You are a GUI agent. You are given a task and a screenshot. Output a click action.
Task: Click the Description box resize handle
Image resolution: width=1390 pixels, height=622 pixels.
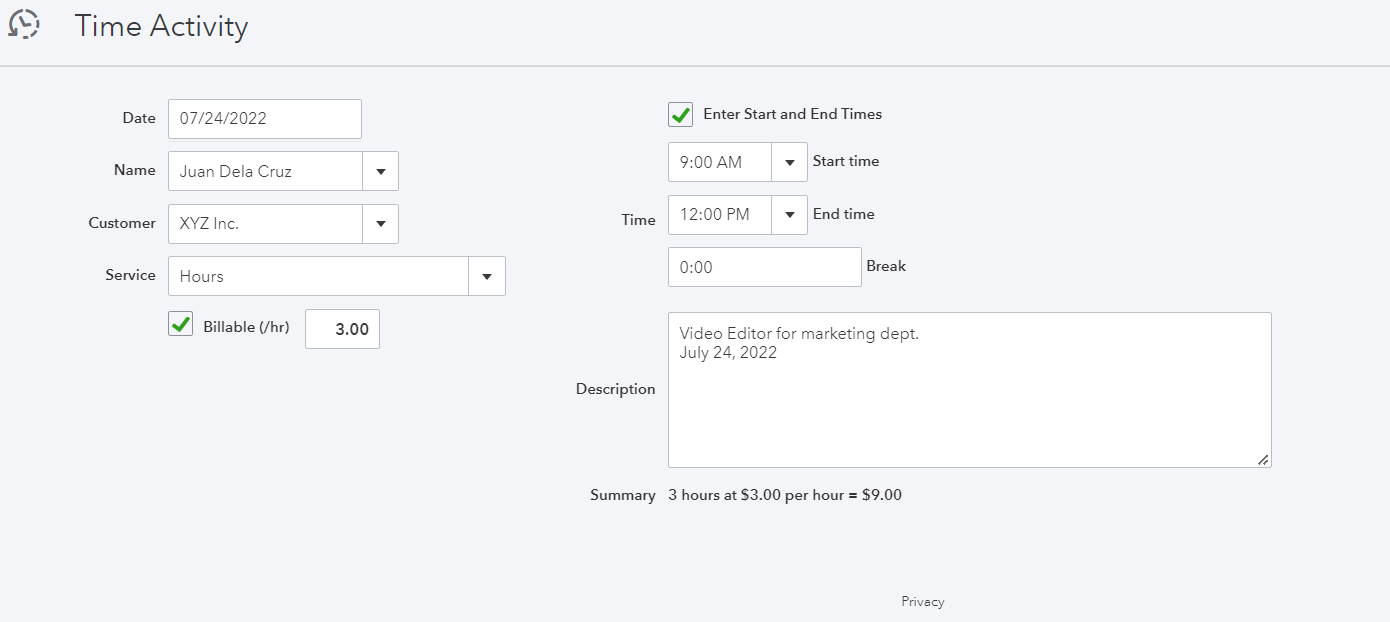click(1263, 460)
